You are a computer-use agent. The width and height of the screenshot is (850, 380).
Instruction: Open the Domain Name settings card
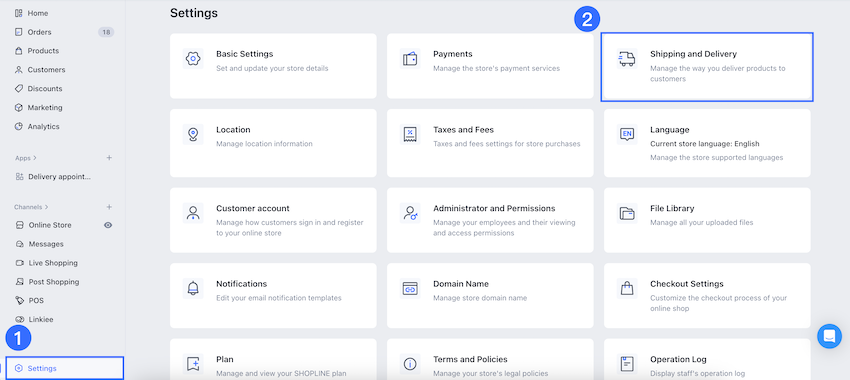490,295
